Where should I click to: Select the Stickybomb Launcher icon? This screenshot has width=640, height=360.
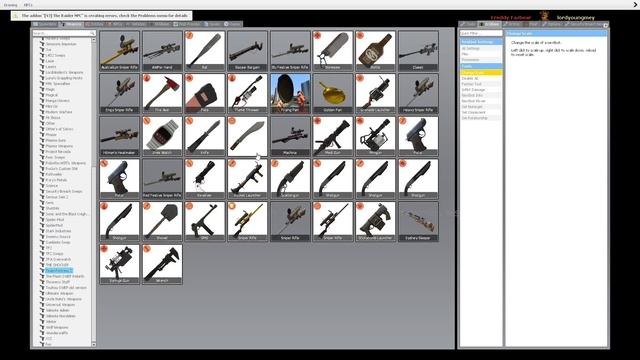[376, 221]
